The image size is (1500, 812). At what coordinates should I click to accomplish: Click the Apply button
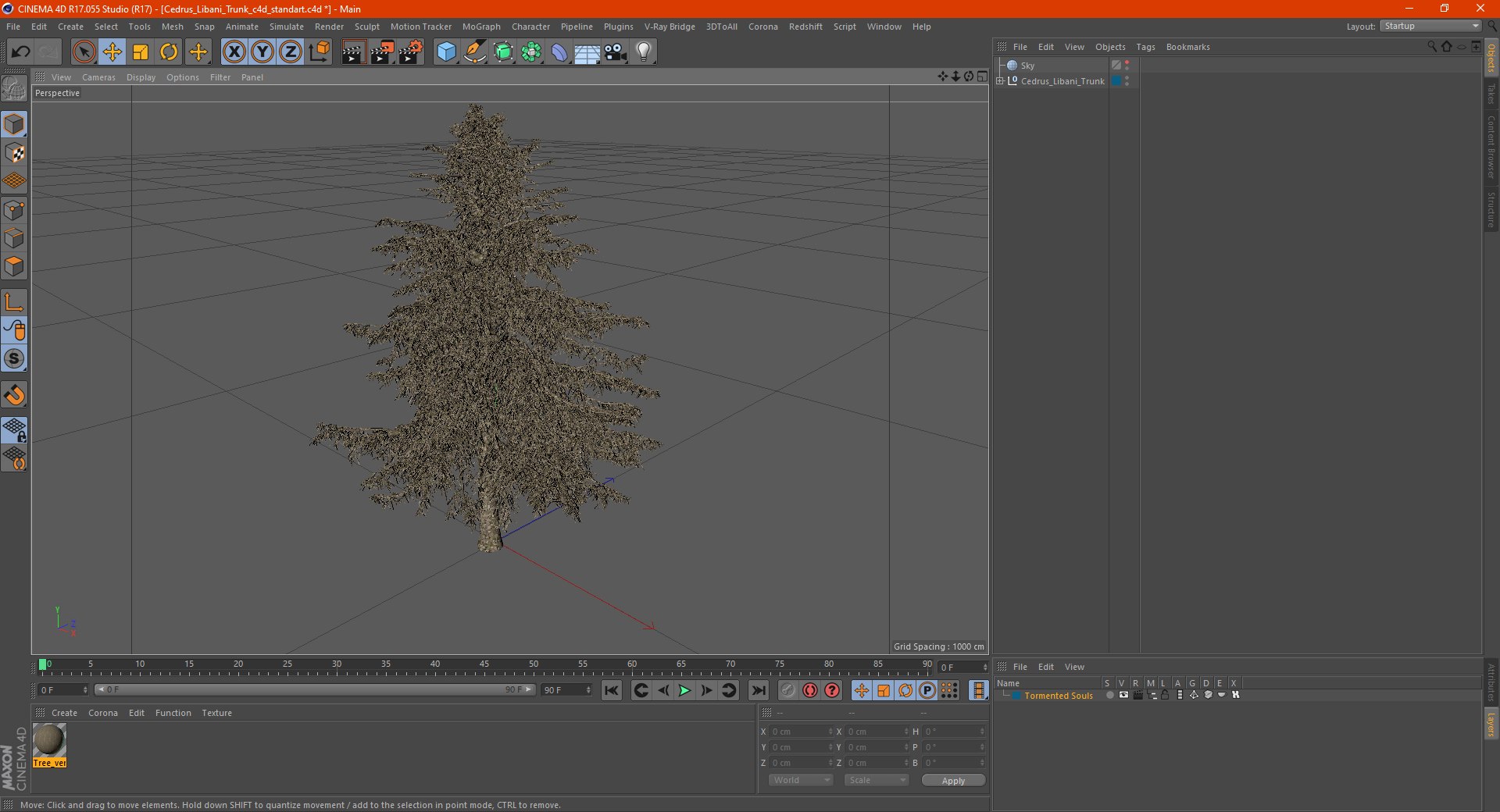click(953, 781)
